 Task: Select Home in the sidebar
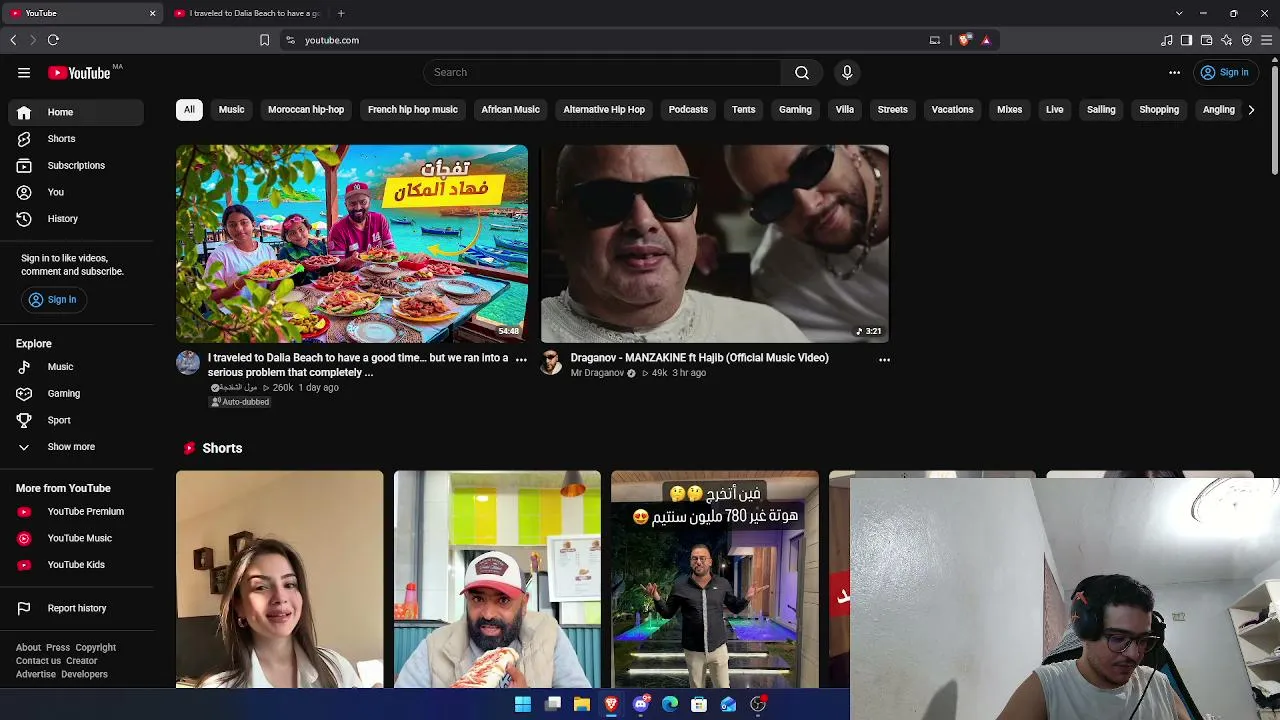pyautogui.click(x=76, y=112)
